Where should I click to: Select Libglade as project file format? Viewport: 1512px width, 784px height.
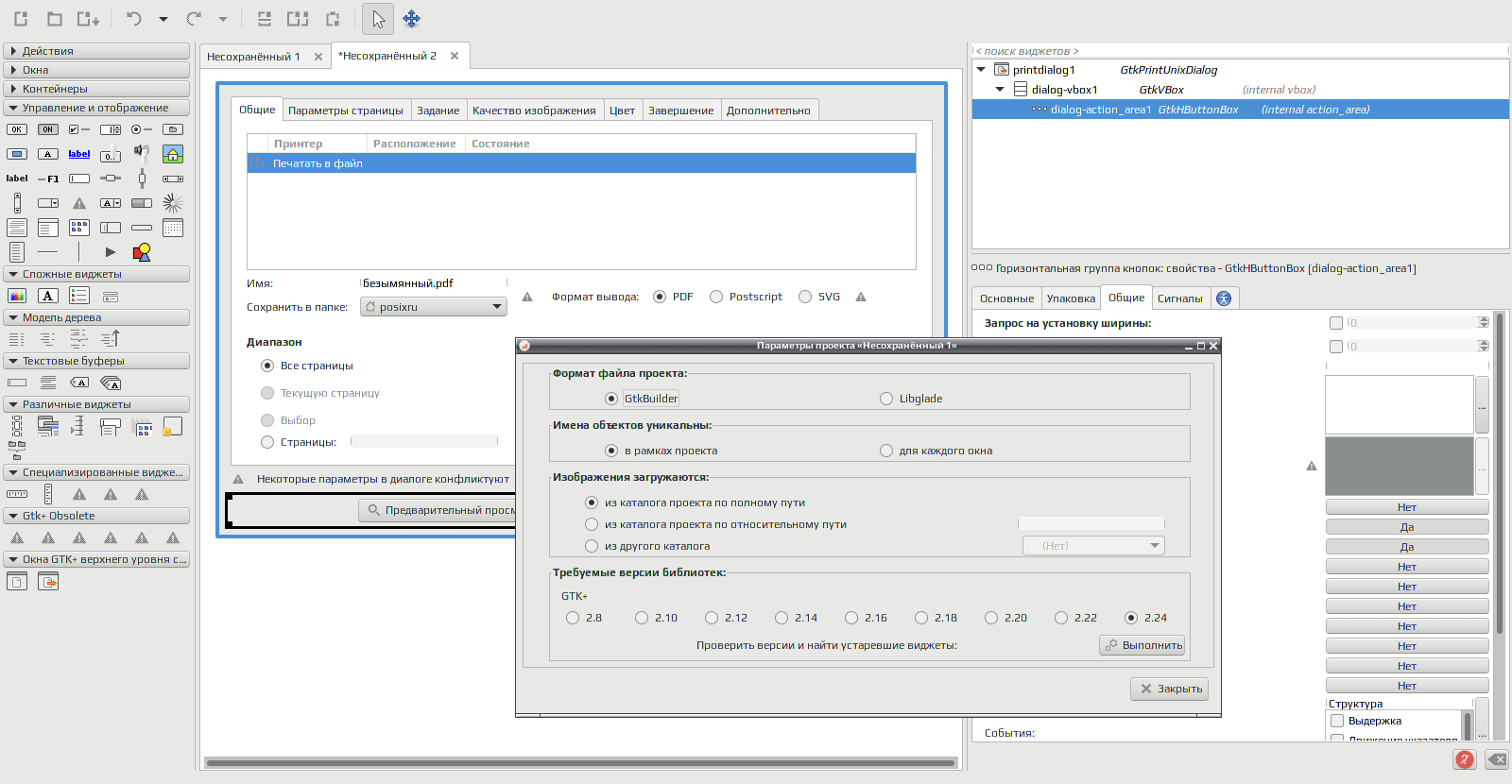(911, 399)
